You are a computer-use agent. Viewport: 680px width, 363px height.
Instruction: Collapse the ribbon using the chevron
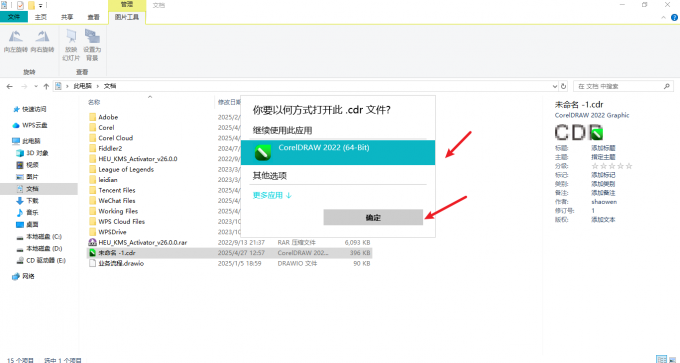click(664, 17)
